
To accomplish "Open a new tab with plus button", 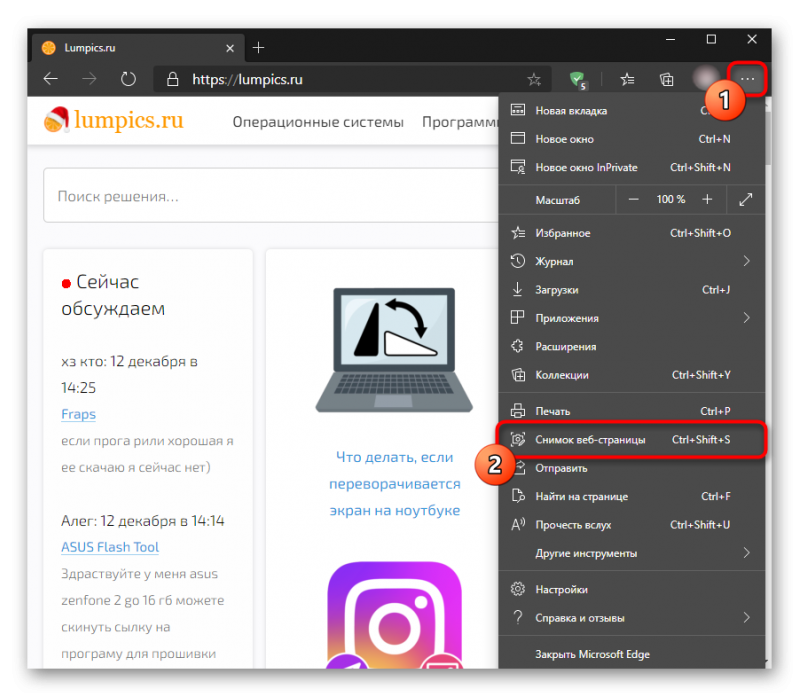I will coord(259,48).
